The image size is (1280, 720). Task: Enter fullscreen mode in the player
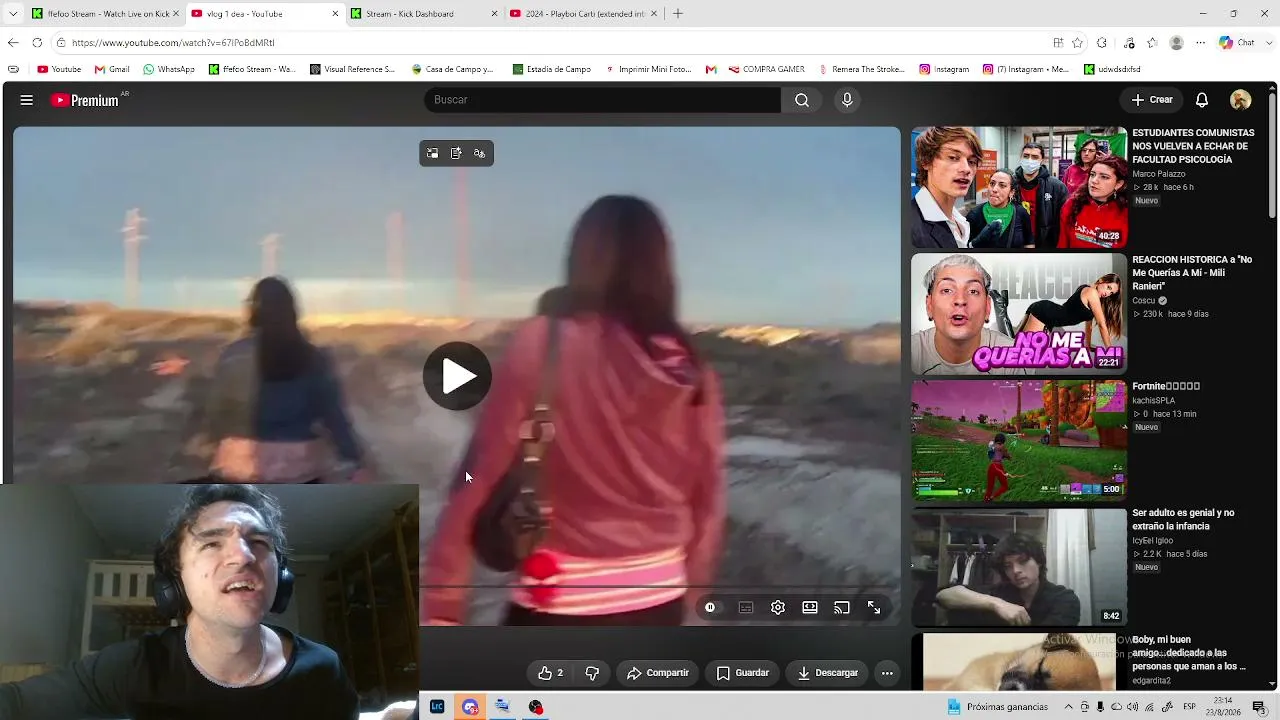point(874,607)
